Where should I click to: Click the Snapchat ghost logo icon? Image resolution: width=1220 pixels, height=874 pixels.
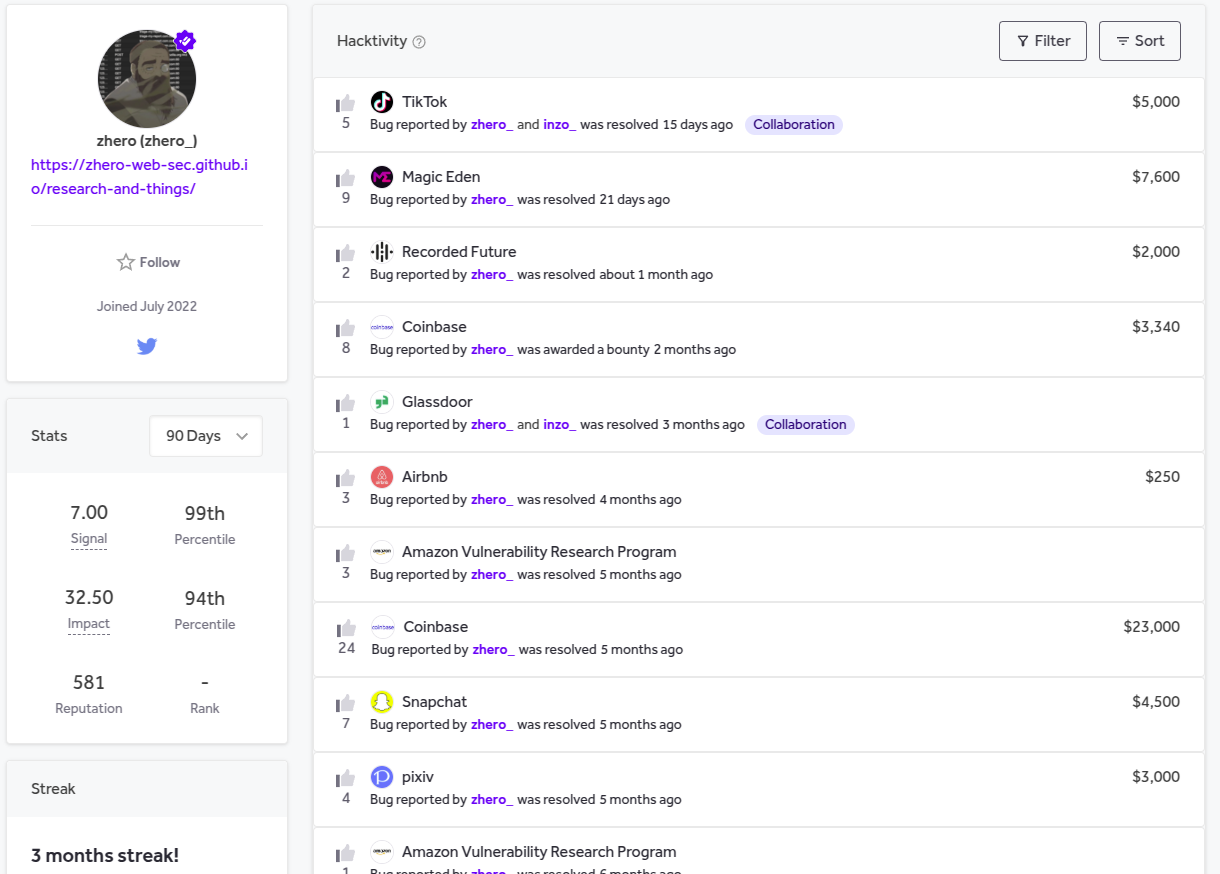[x=382, y=702]
